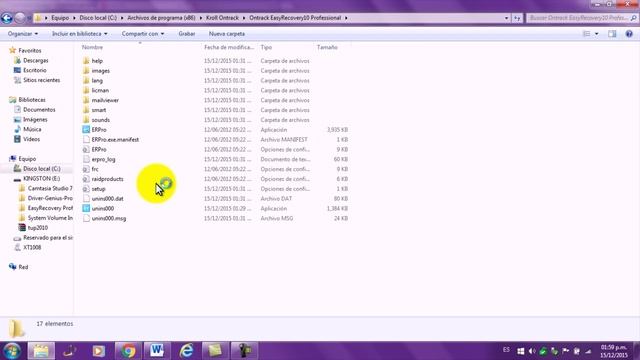Open Favoritos in the navigation pane
Screen dimensions: 640x360
coord(30,51)
